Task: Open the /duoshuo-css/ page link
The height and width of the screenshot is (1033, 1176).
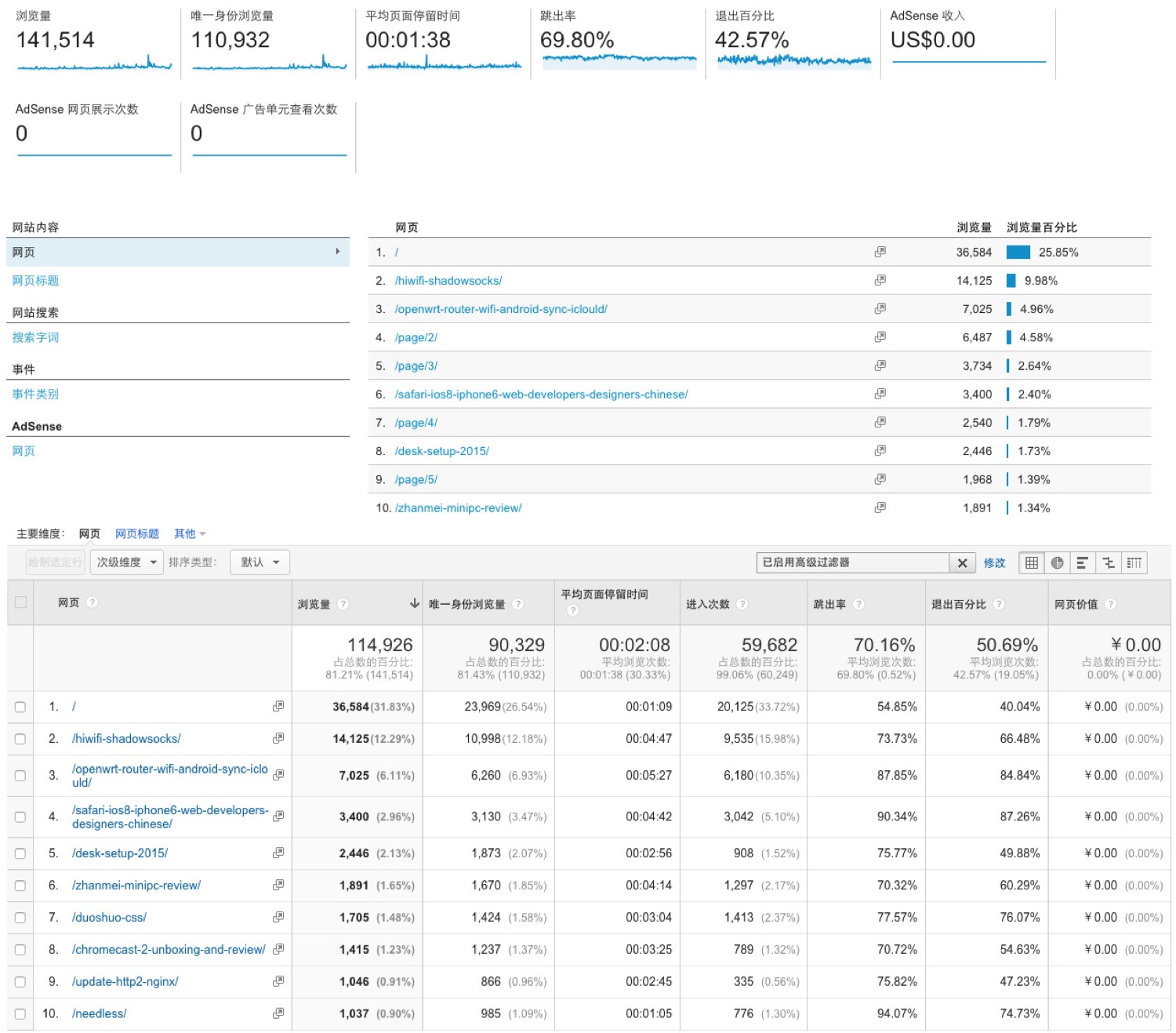Action: (109, 918)
